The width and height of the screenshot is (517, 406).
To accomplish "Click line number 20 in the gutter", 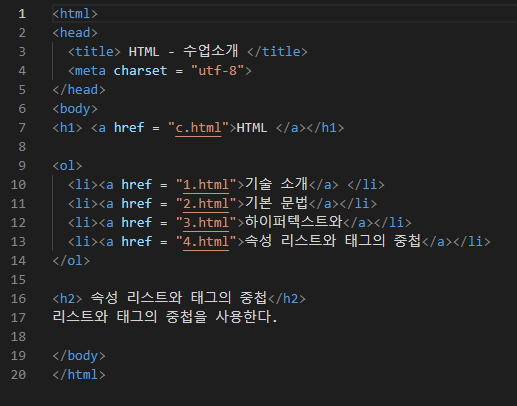I will (x=18, y=375).
